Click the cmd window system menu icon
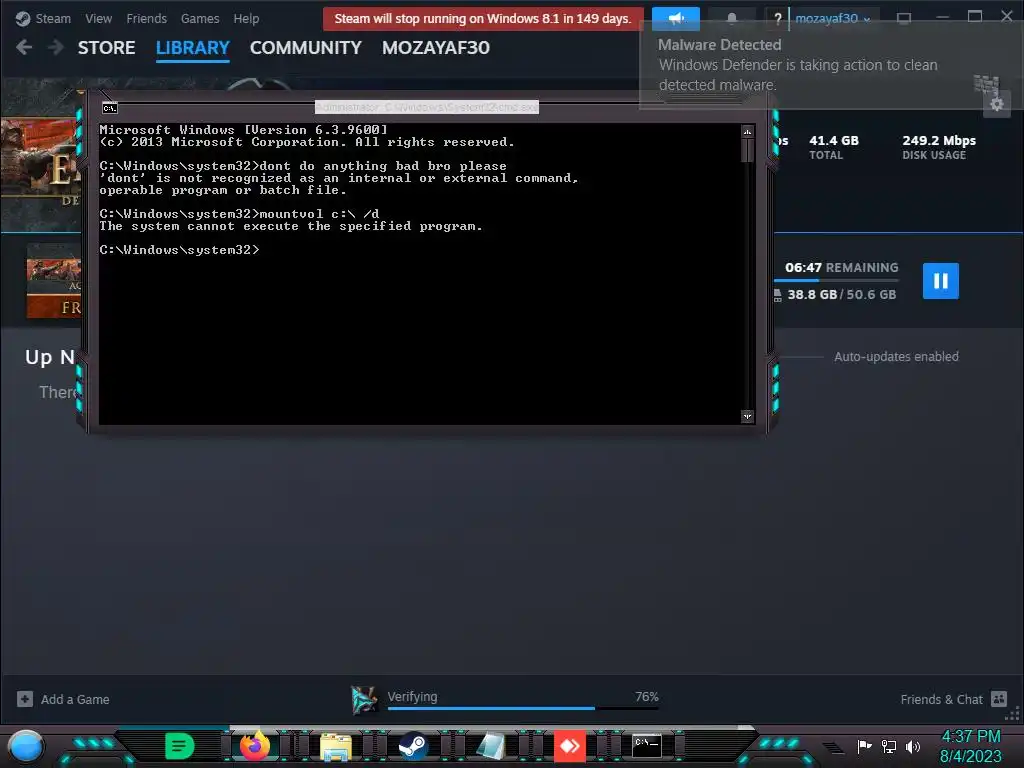Image resolution: width=1024 pixels, height=768 pixels. click(110, 108)
